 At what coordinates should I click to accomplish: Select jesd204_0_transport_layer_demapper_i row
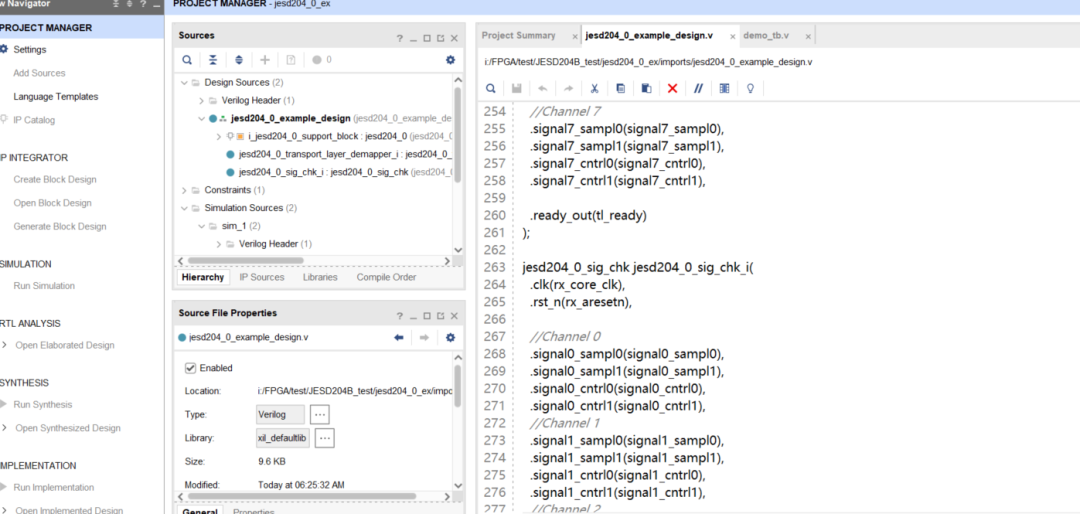click(x=340, y=154)
